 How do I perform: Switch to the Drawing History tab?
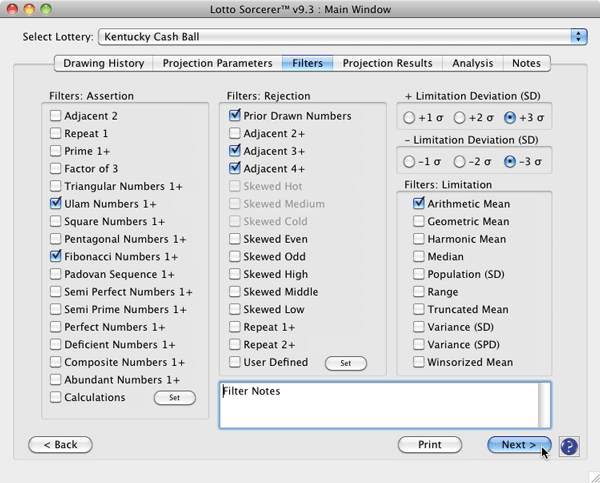tap(104, 63)
